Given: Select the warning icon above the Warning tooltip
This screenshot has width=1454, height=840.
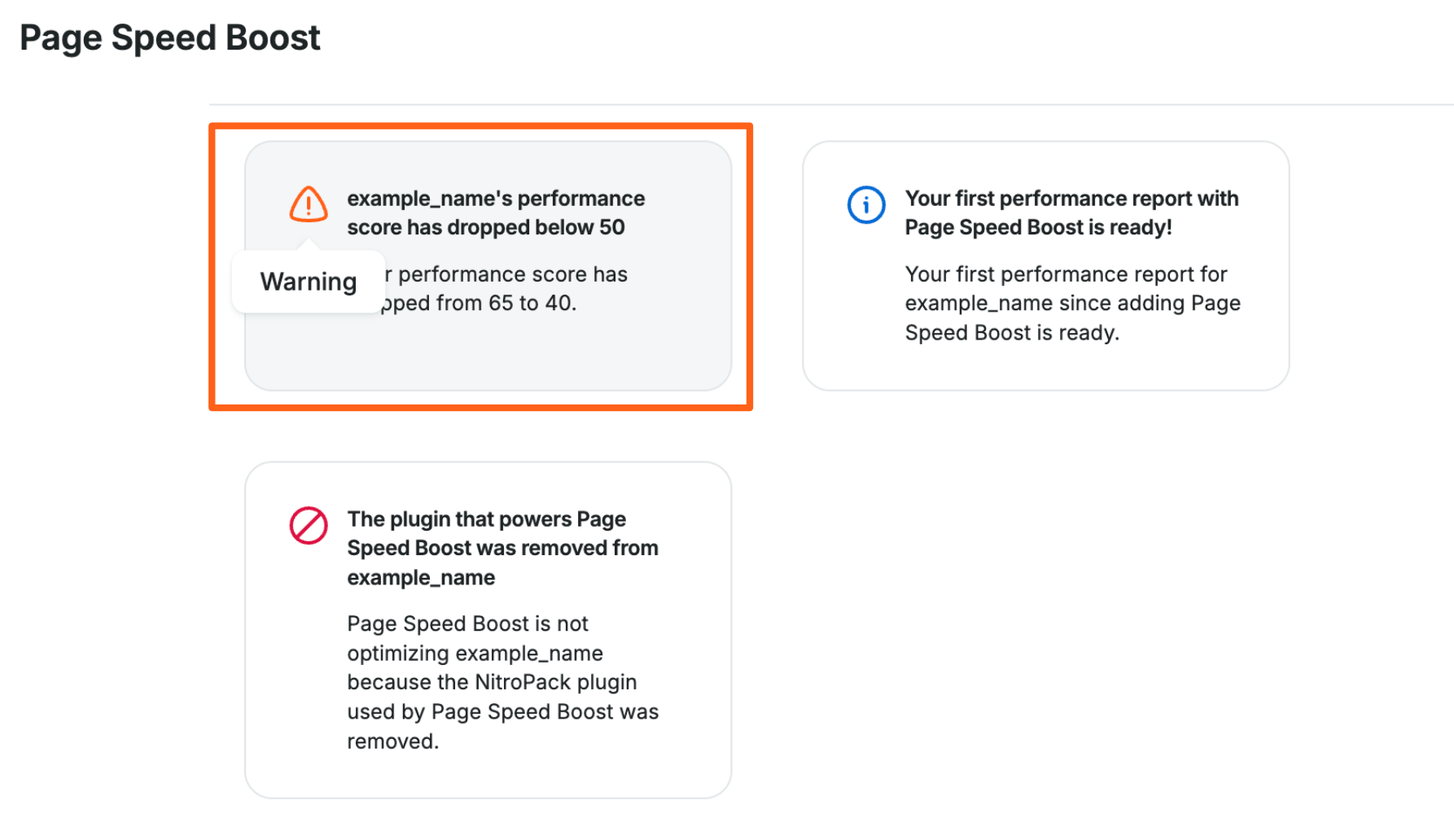Looking at the screenshot, I should [x=308, y=205].
